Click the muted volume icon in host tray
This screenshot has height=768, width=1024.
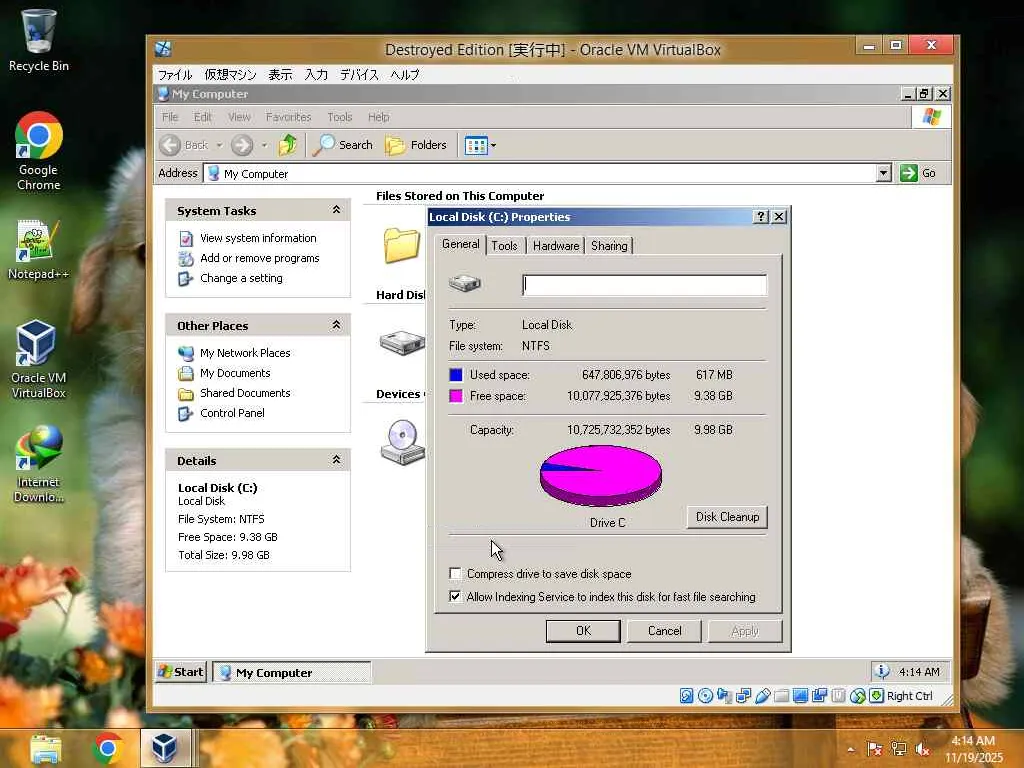(x=923, y=749)
